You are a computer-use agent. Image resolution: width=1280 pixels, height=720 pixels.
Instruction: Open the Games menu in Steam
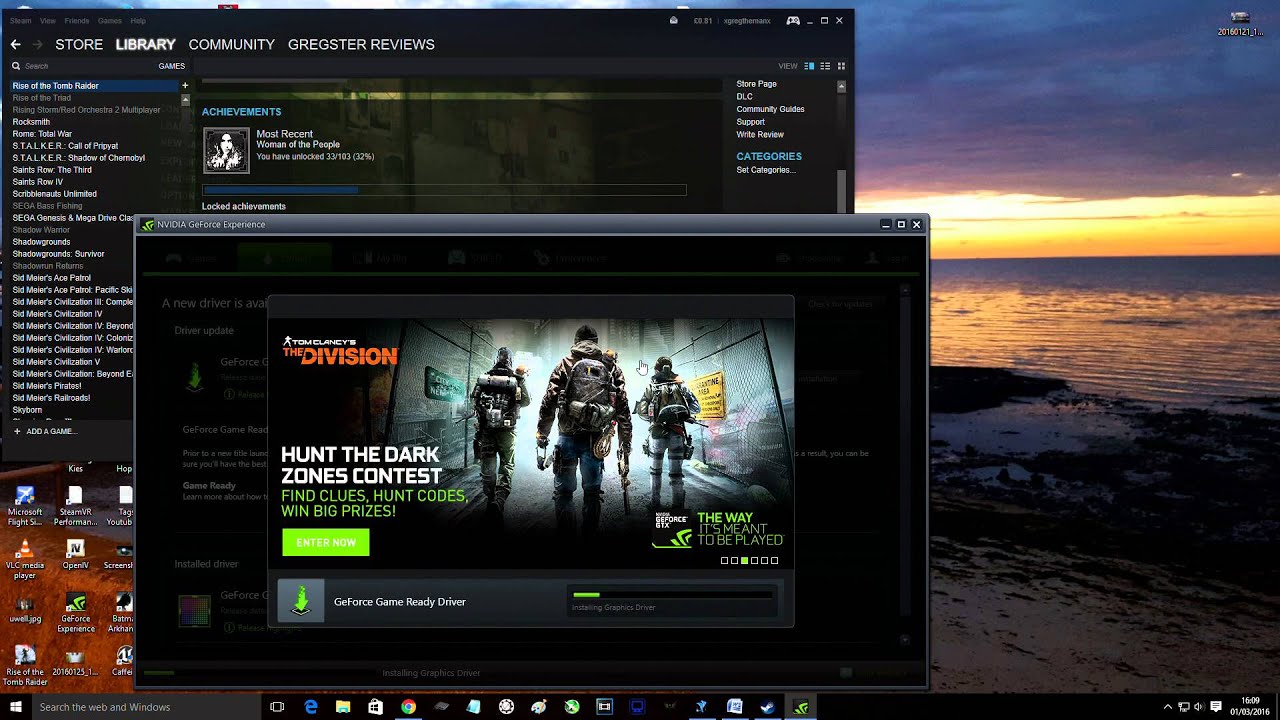coord(110,20)
